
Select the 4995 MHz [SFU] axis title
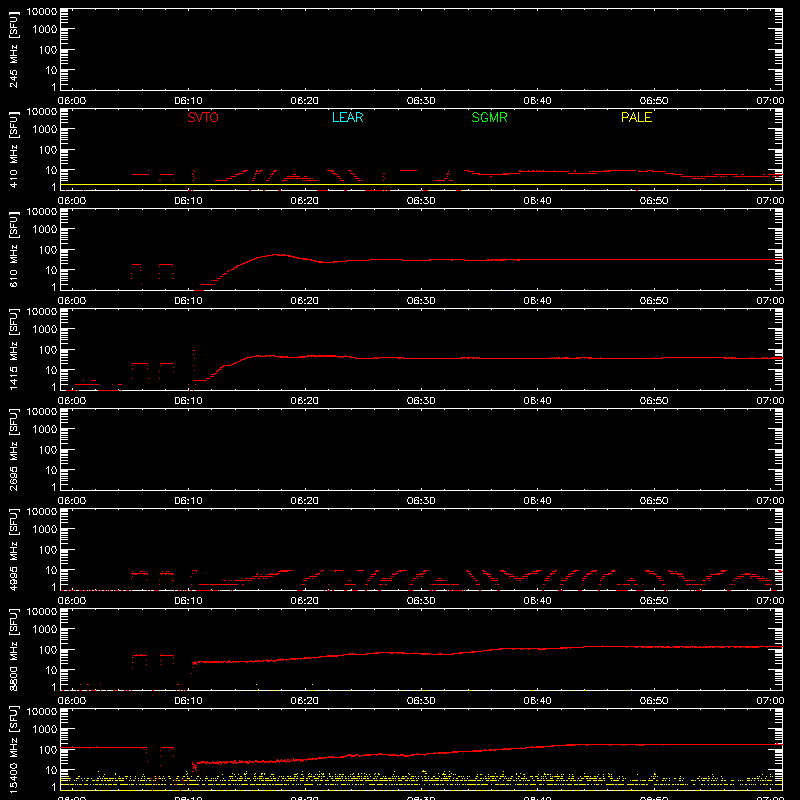14,549
